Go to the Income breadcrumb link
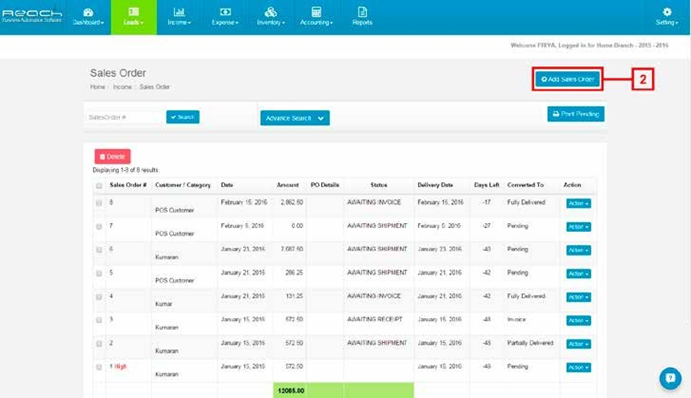 pyautogui.click(x=122, y=87)
